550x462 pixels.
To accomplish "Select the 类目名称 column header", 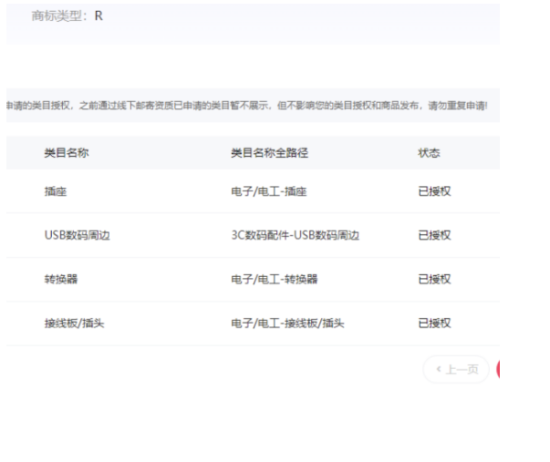I will pos(66,153).
